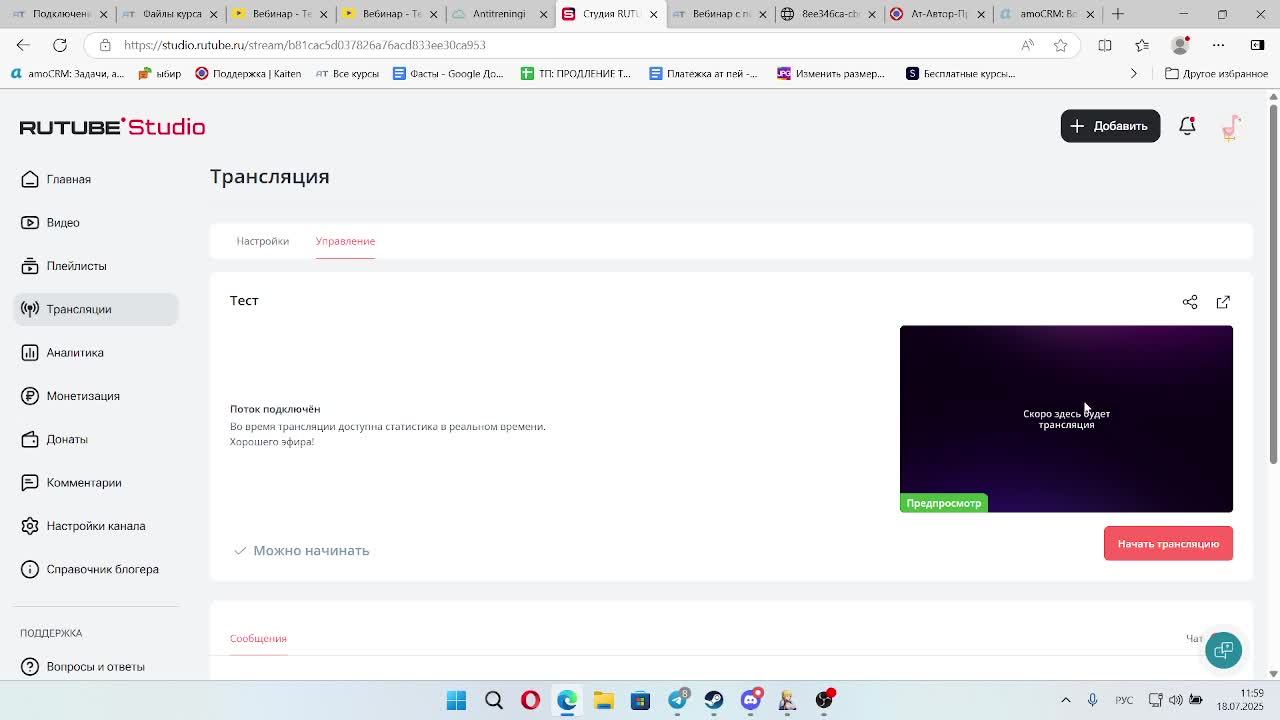Image resolution: width=1280 pixels, height=720 pixels.
Task: Open a new browser tab
Action: (x=1118, y=14)
